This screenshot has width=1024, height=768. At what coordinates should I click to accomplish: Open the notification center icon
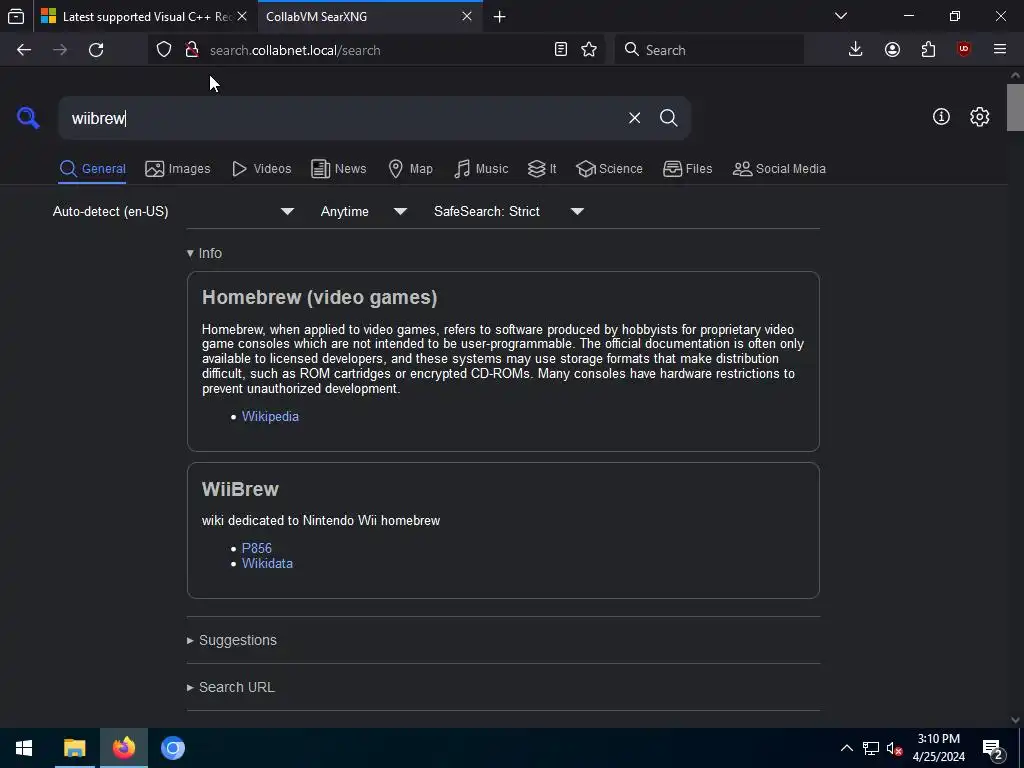(993, 748)
